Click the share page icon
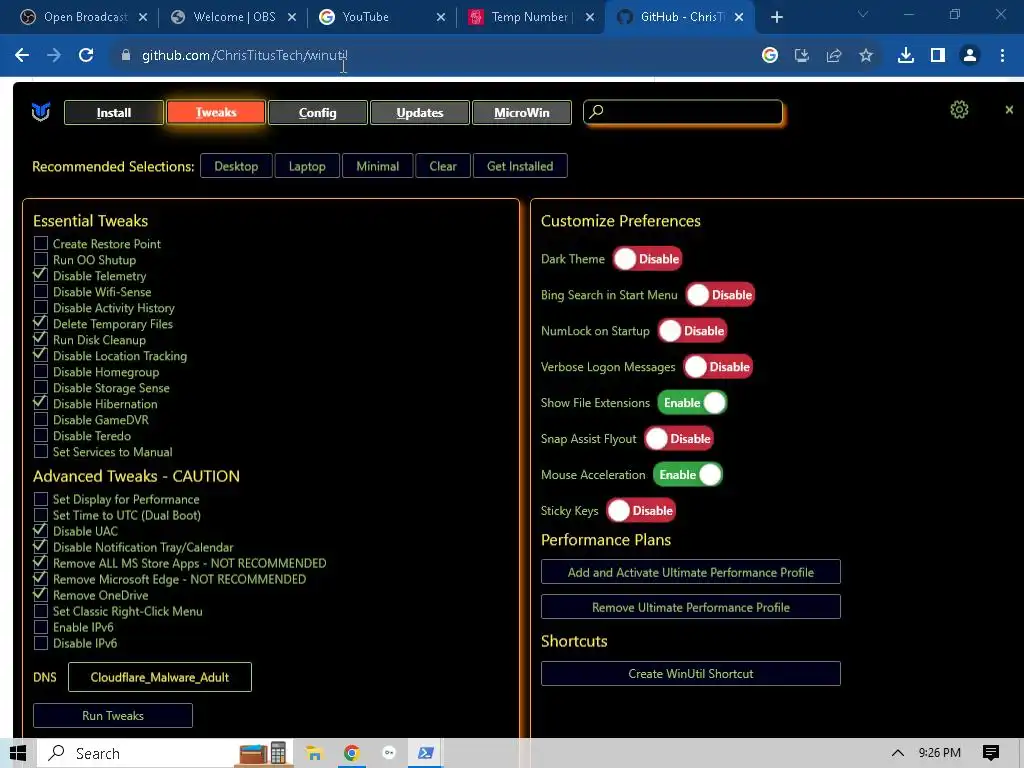Viewport: 1024px width, 768px height. pyautogui.click(x=834, y=56)
